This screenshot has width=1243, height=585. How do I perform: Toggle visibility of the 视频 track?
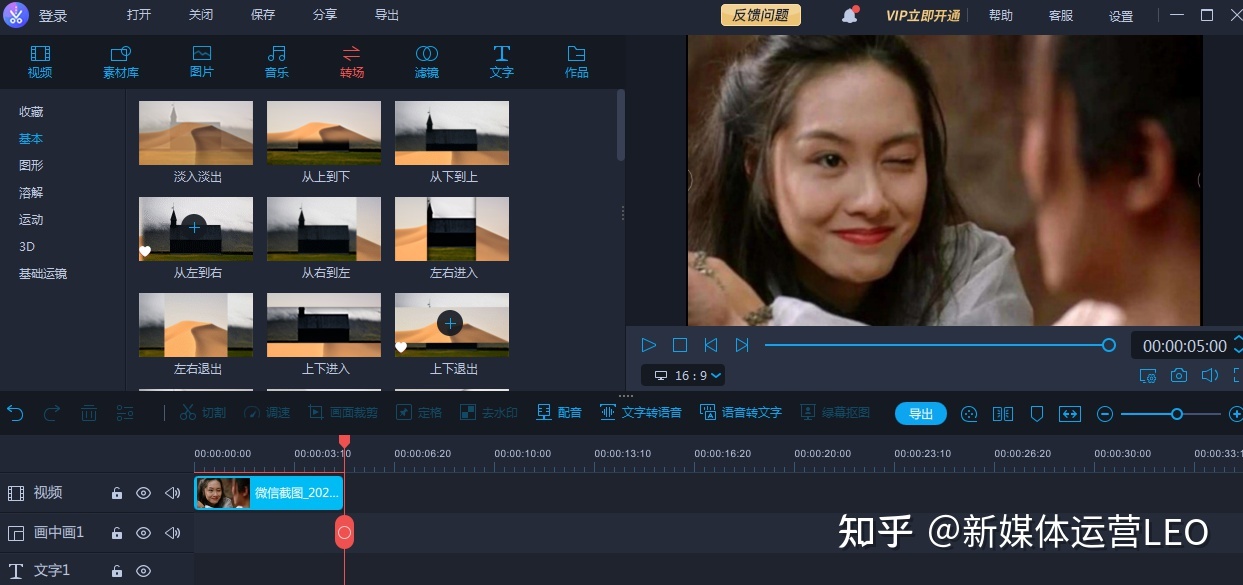[x=144, y=492]
